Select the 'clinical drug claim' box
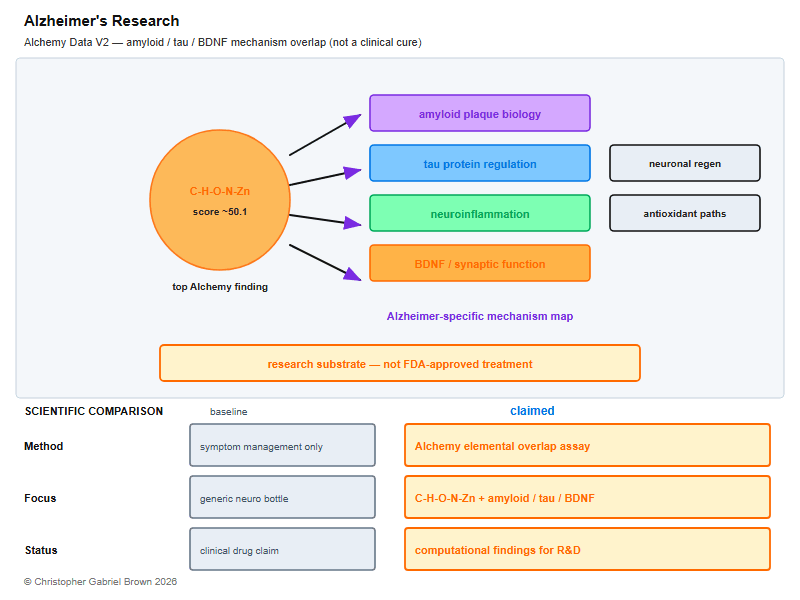The width and height of the screenshot is (800, 600). point(283,549)
